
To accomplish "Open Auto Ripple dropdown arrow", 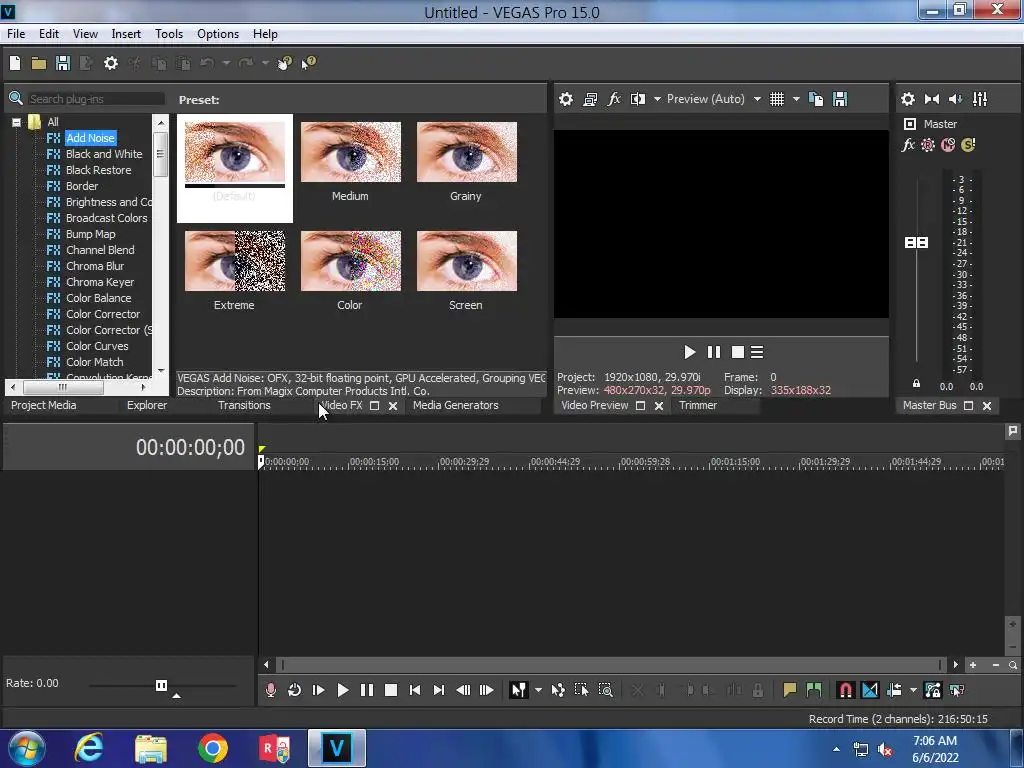I will coord(913,690).
